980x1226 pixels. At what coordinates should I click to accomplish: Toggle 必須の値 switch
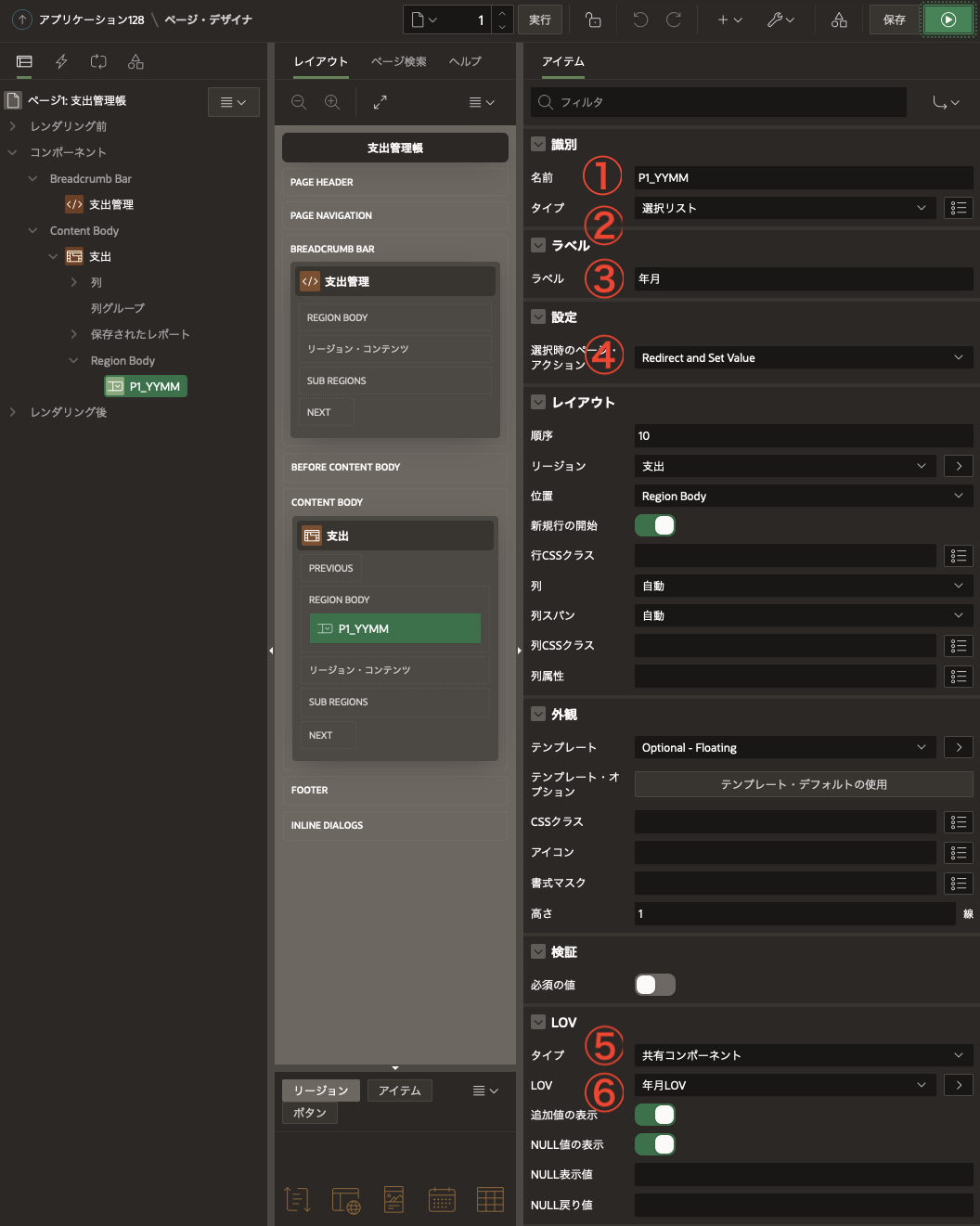655,985
